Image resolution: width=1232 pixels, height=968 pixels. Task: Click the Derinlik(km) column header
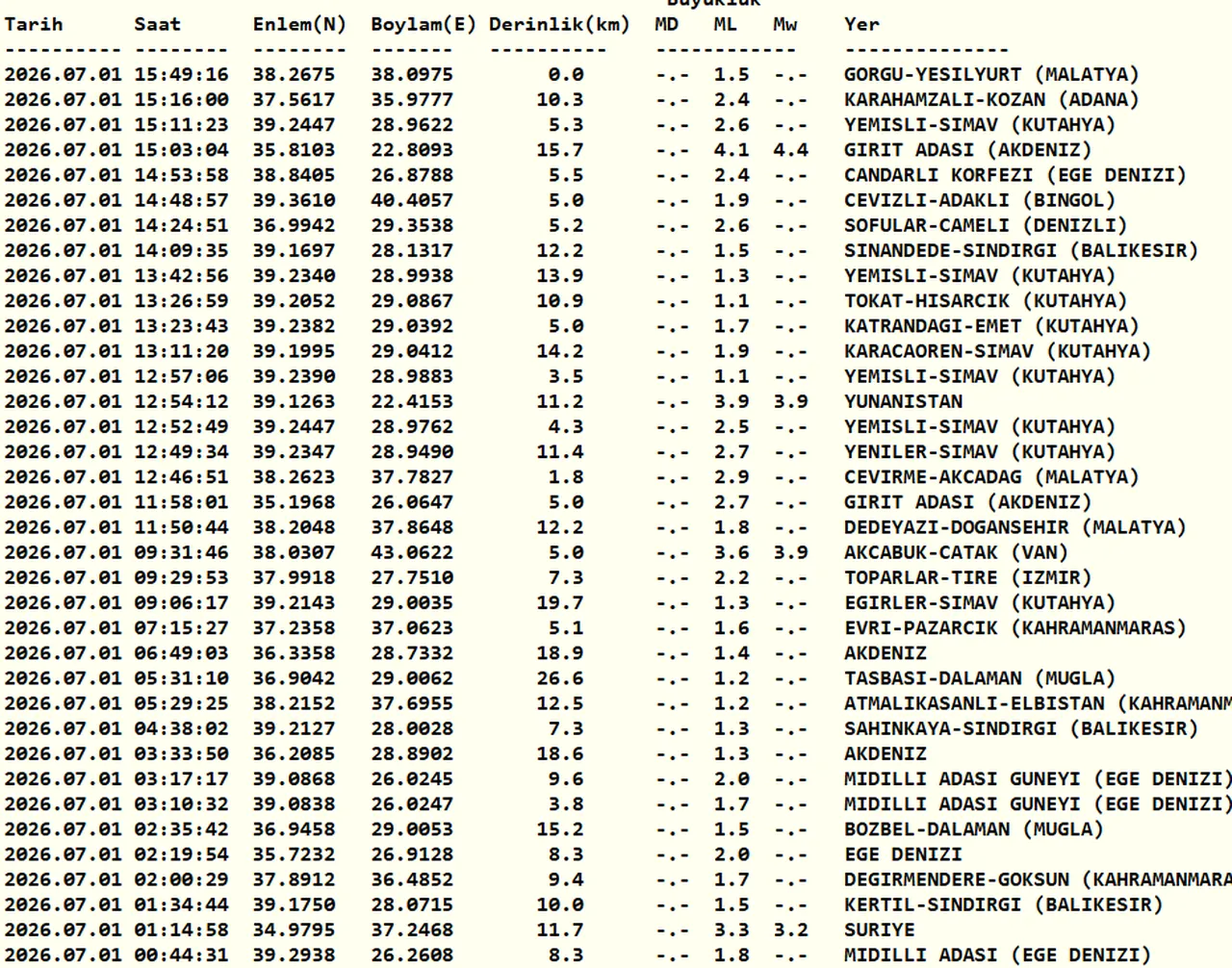(x=559, y=24)
